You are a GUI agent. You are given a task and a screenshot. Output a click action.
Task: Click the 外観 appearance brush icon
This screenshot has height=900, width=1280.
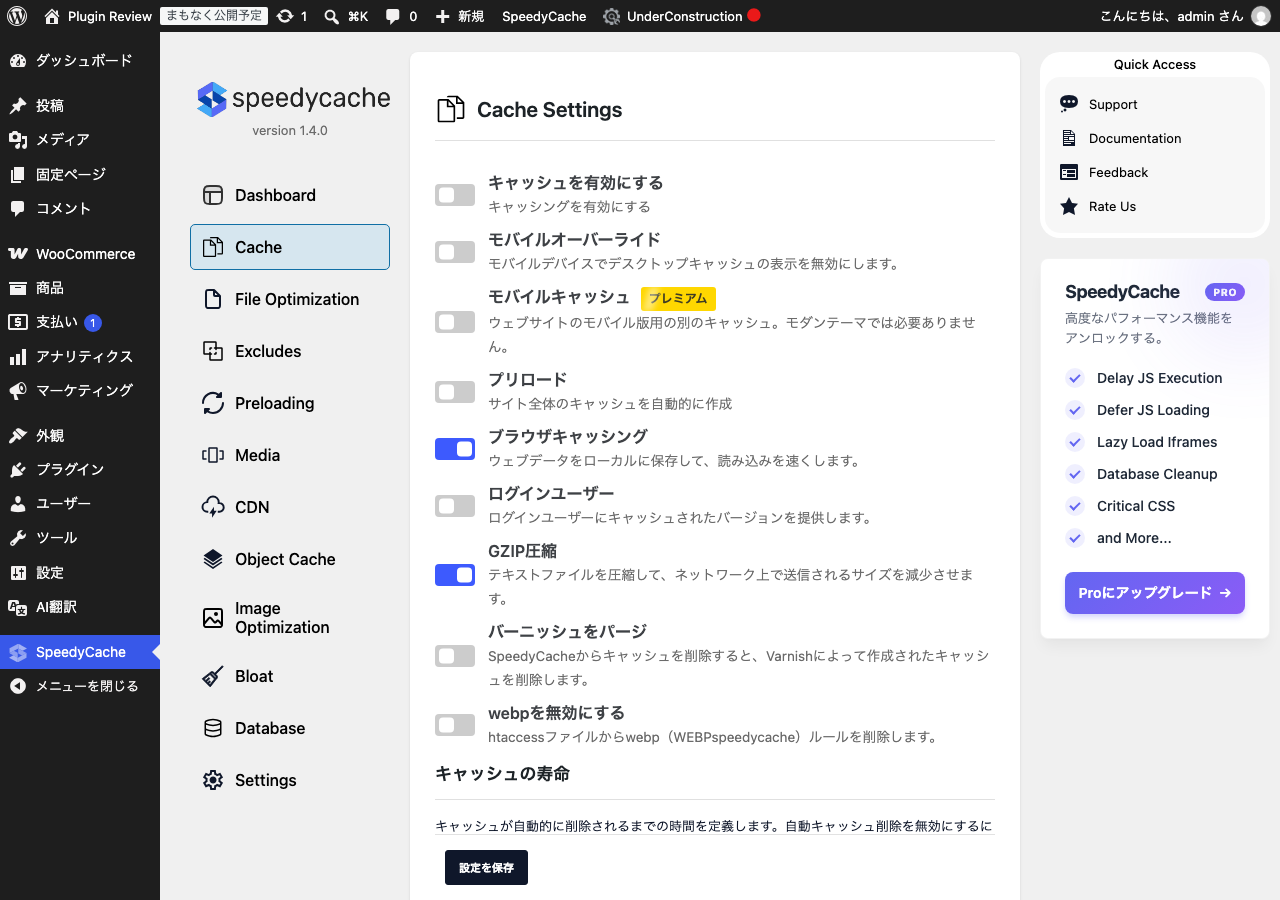(18, 436)
